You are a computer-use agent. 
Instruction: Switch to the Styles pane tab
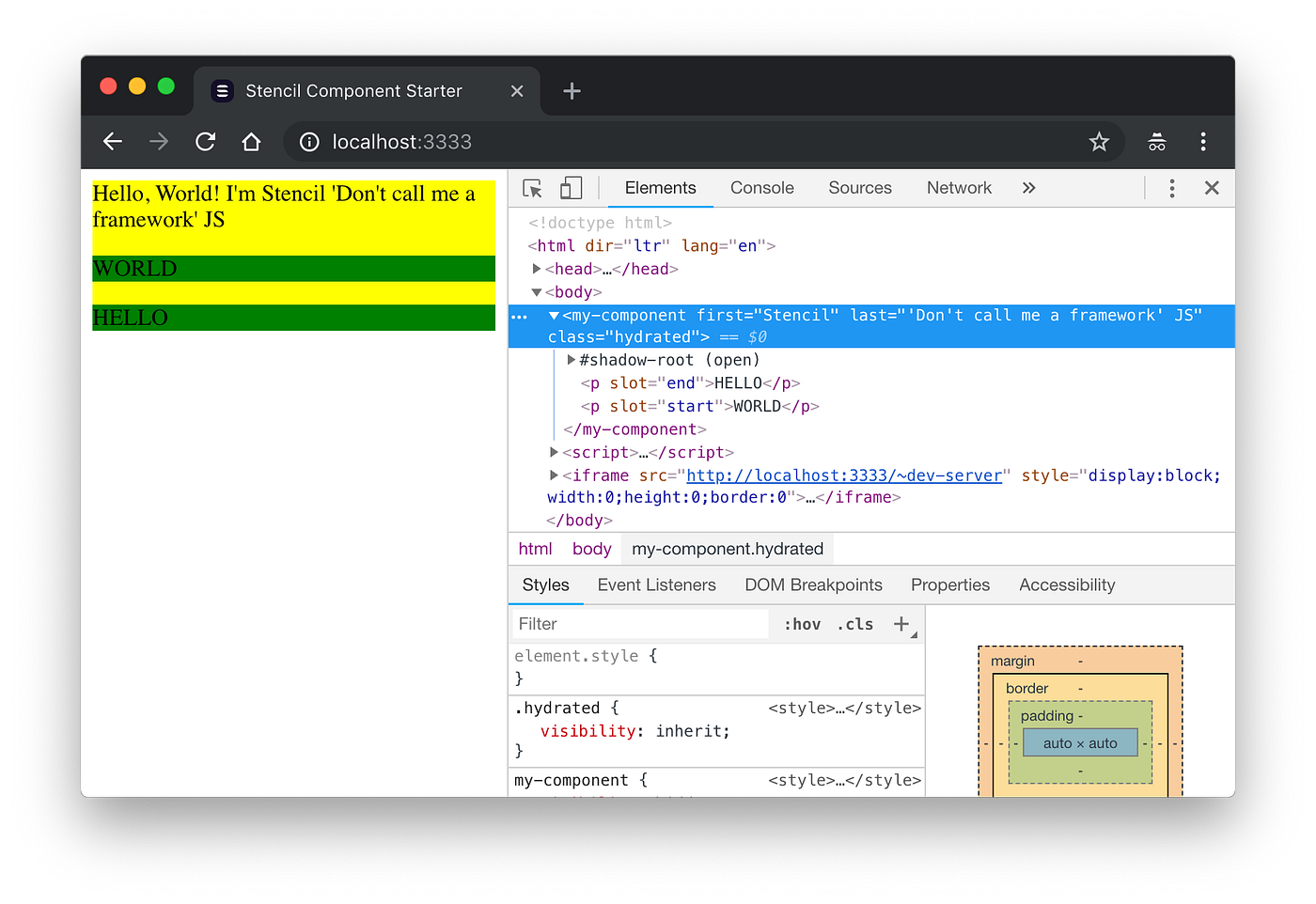click(546, 585)
